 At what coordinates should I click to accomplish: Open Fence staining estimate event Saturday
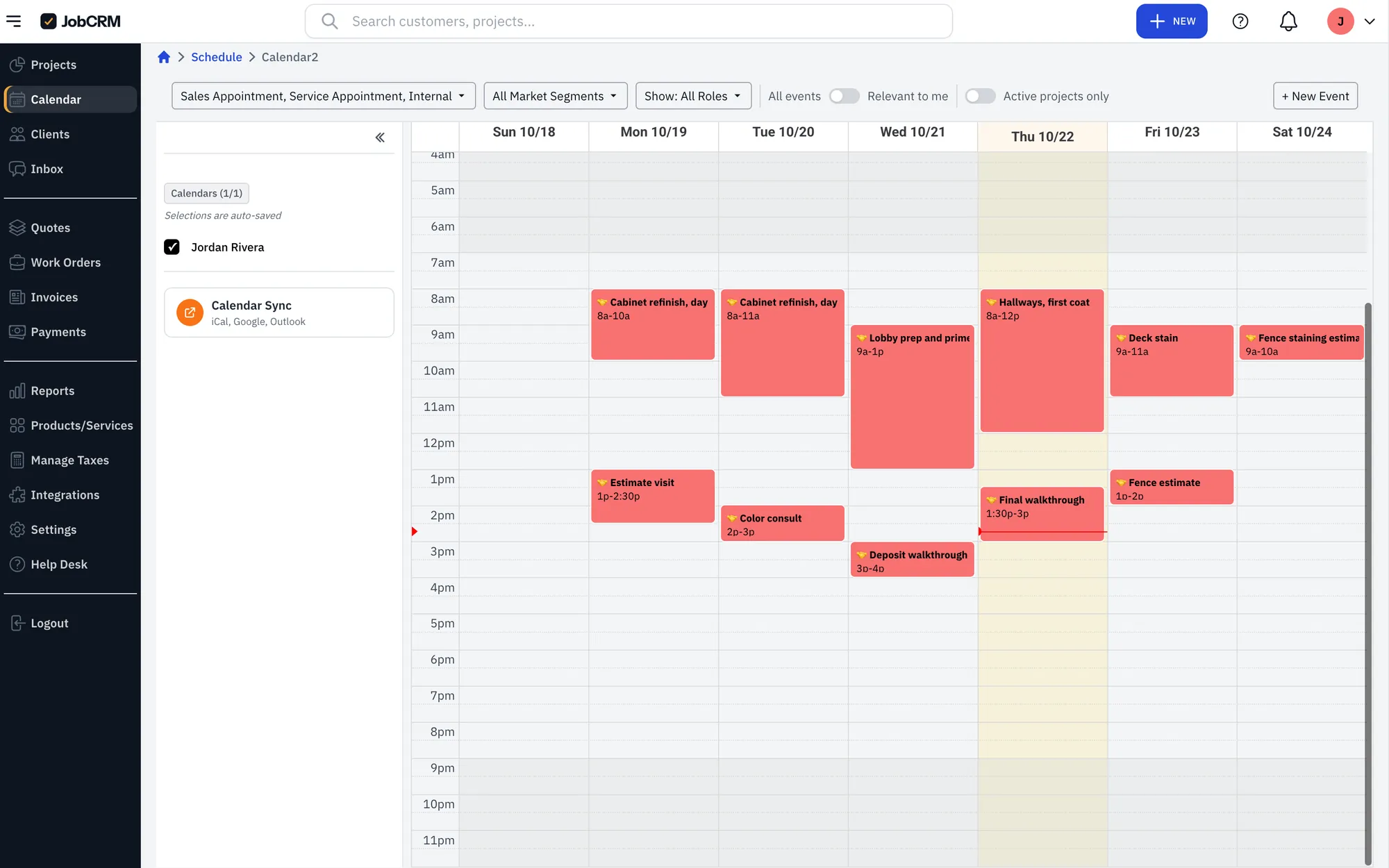tap(1301, 342)
